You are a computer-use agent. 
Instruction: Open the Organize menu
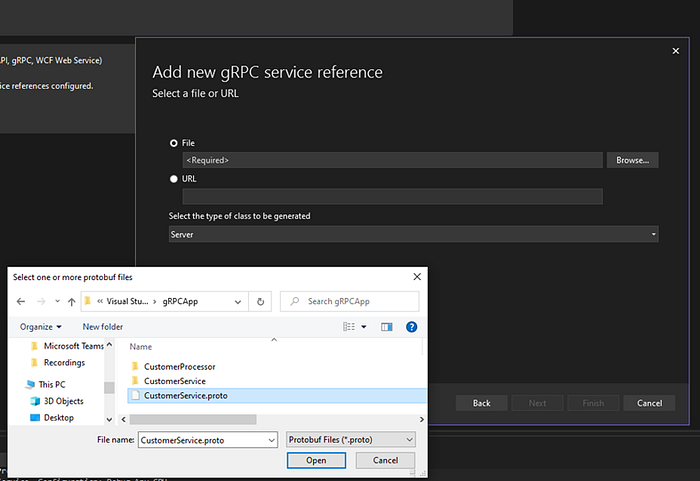pos(41,327)
